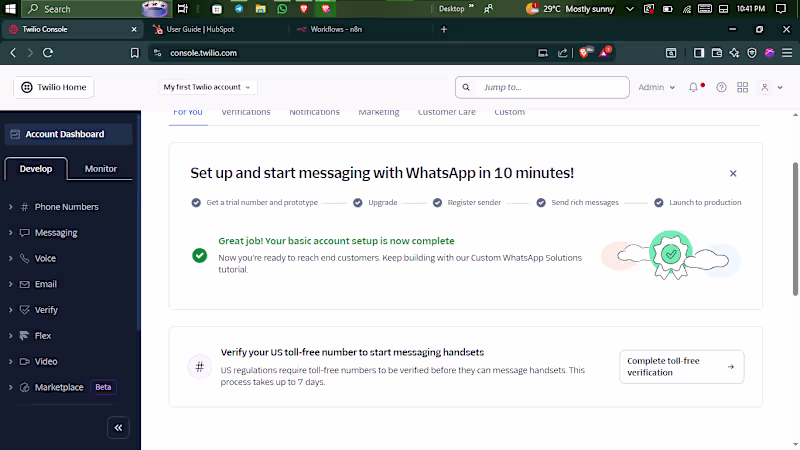Click the Windows Start button
Screen dimensions: 800x450
tap(10, 9)
